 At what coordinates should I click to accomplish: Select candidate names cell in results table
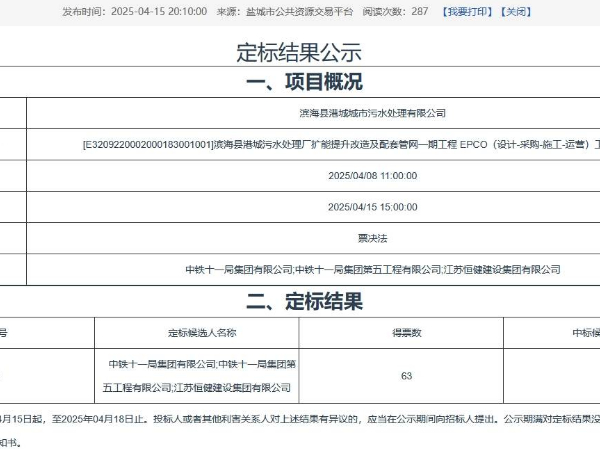[197, 376]
